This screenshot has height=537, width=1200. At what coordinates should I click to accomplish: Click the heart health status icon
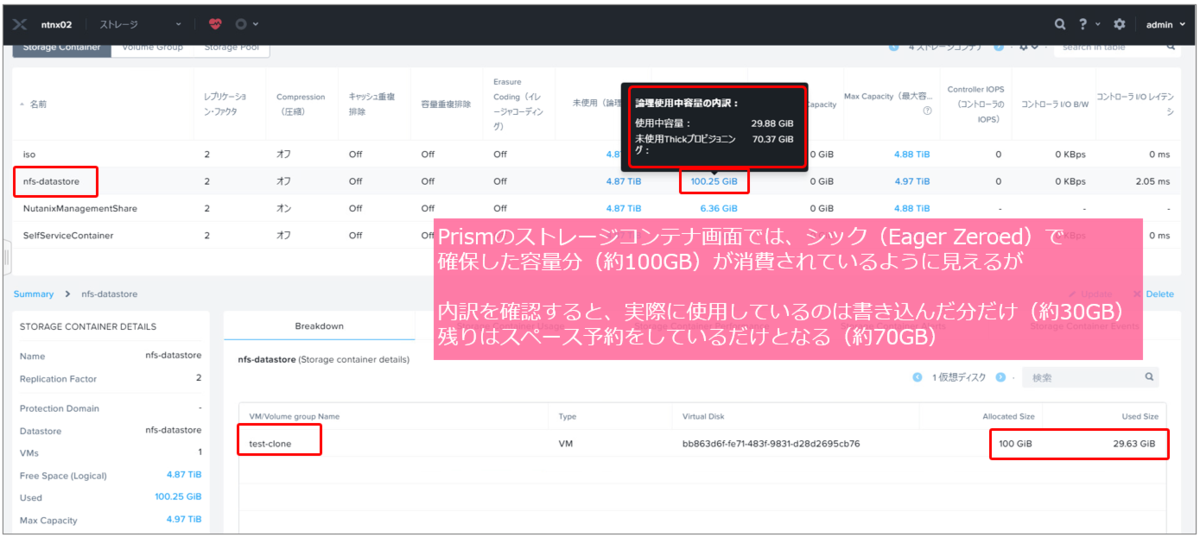click(216, 23)
